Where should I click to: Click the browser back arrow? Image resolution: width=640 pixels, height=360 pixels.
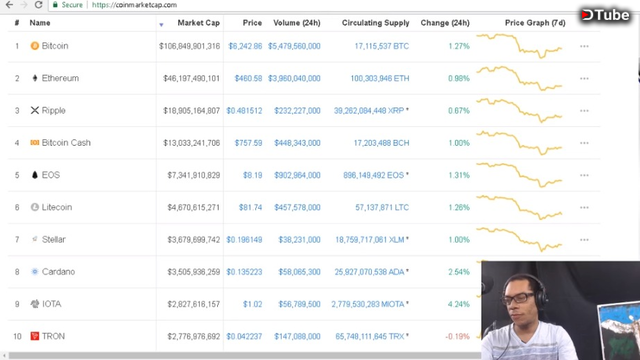point(9,4)
